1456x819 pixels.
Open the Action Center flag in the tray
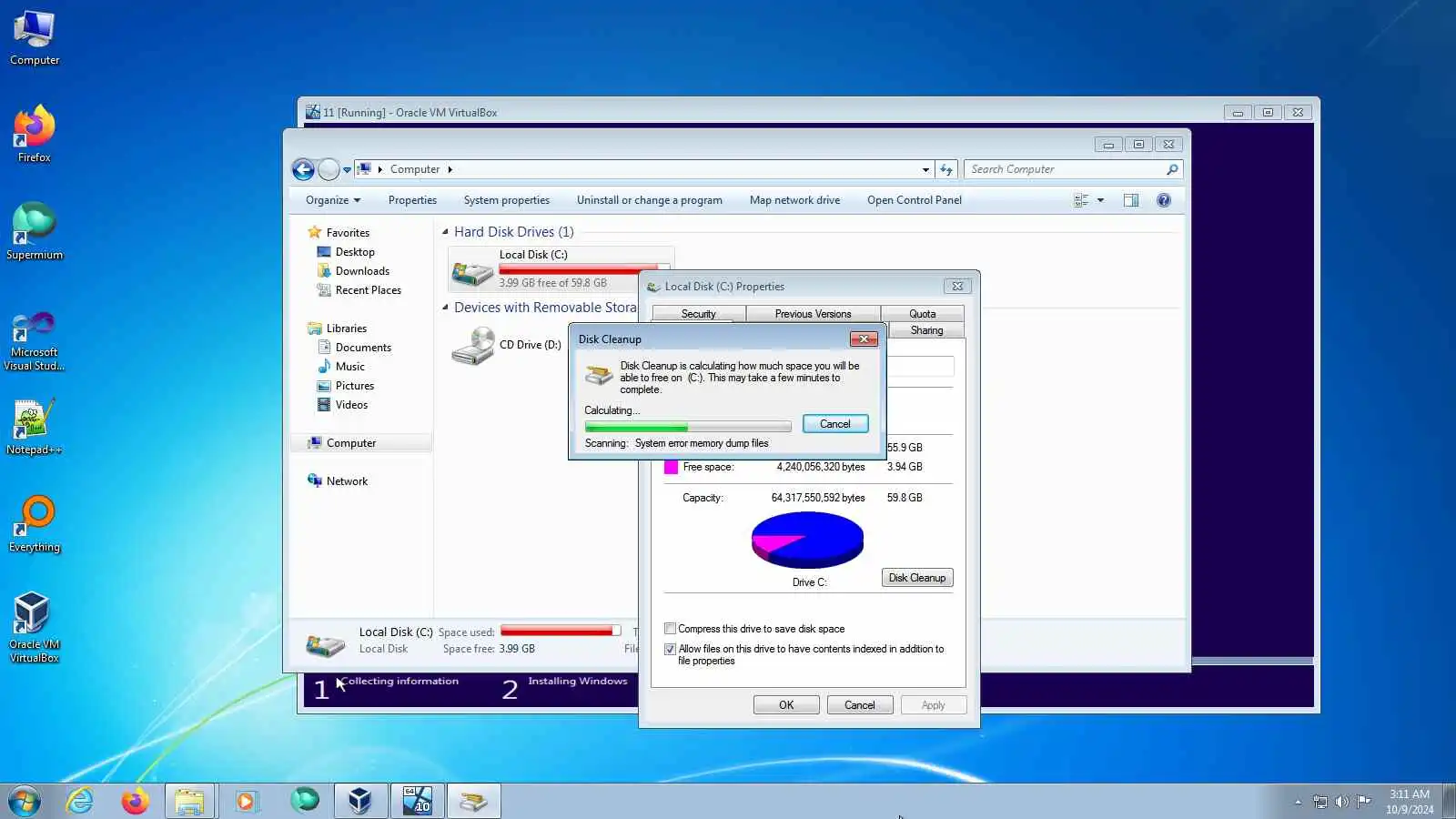1363,802
